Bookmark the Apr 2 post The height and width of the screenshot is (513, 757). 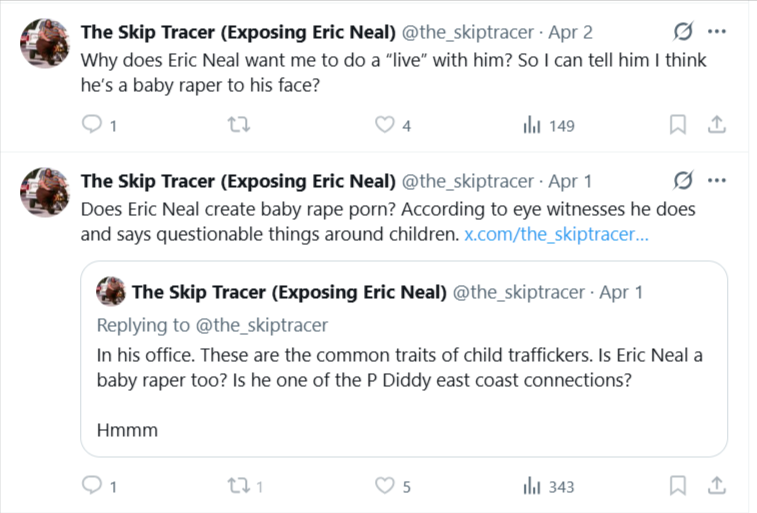tap(677, 125)
